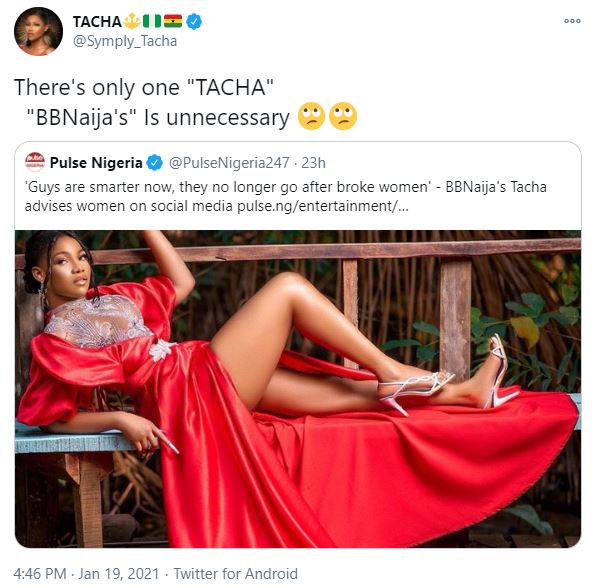Open the quoted tweet's red dress photo
595x588 pixels.
(298, 389)
